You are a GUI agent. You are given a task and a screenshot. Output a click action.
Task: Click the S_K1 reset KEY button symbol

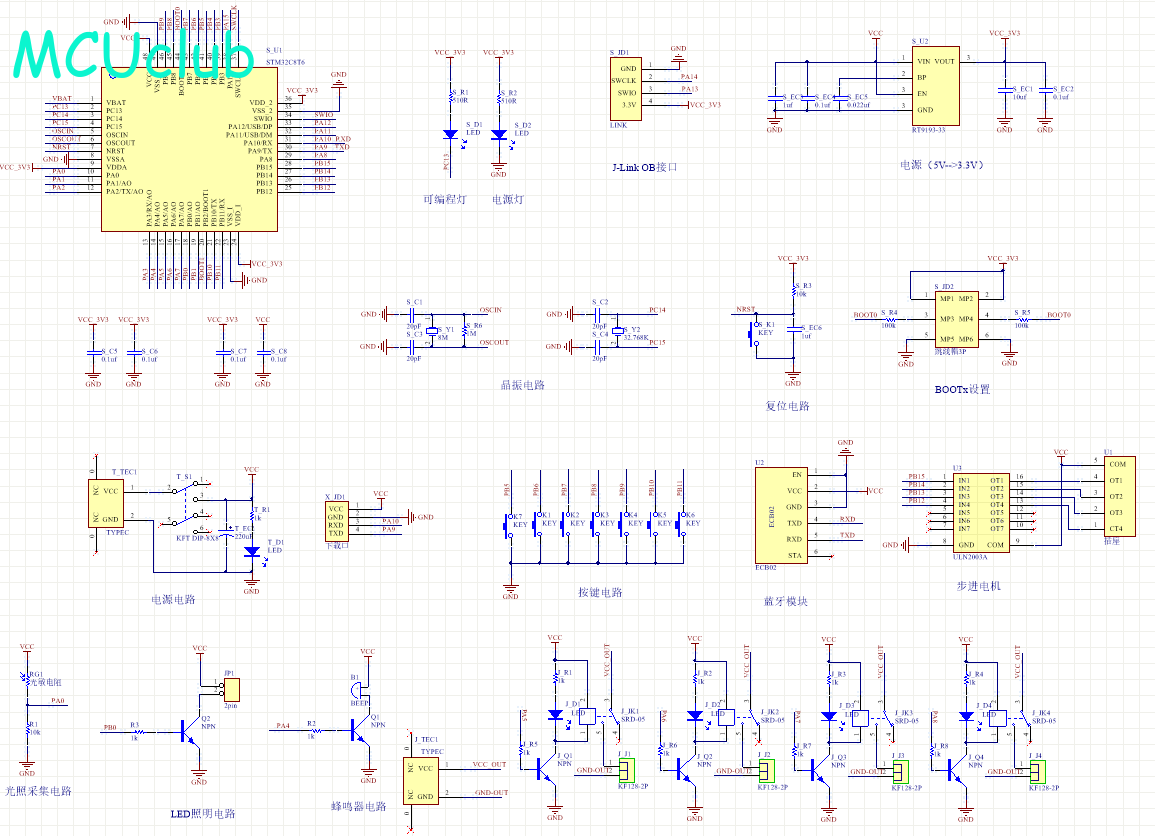[x=759, y=333]
